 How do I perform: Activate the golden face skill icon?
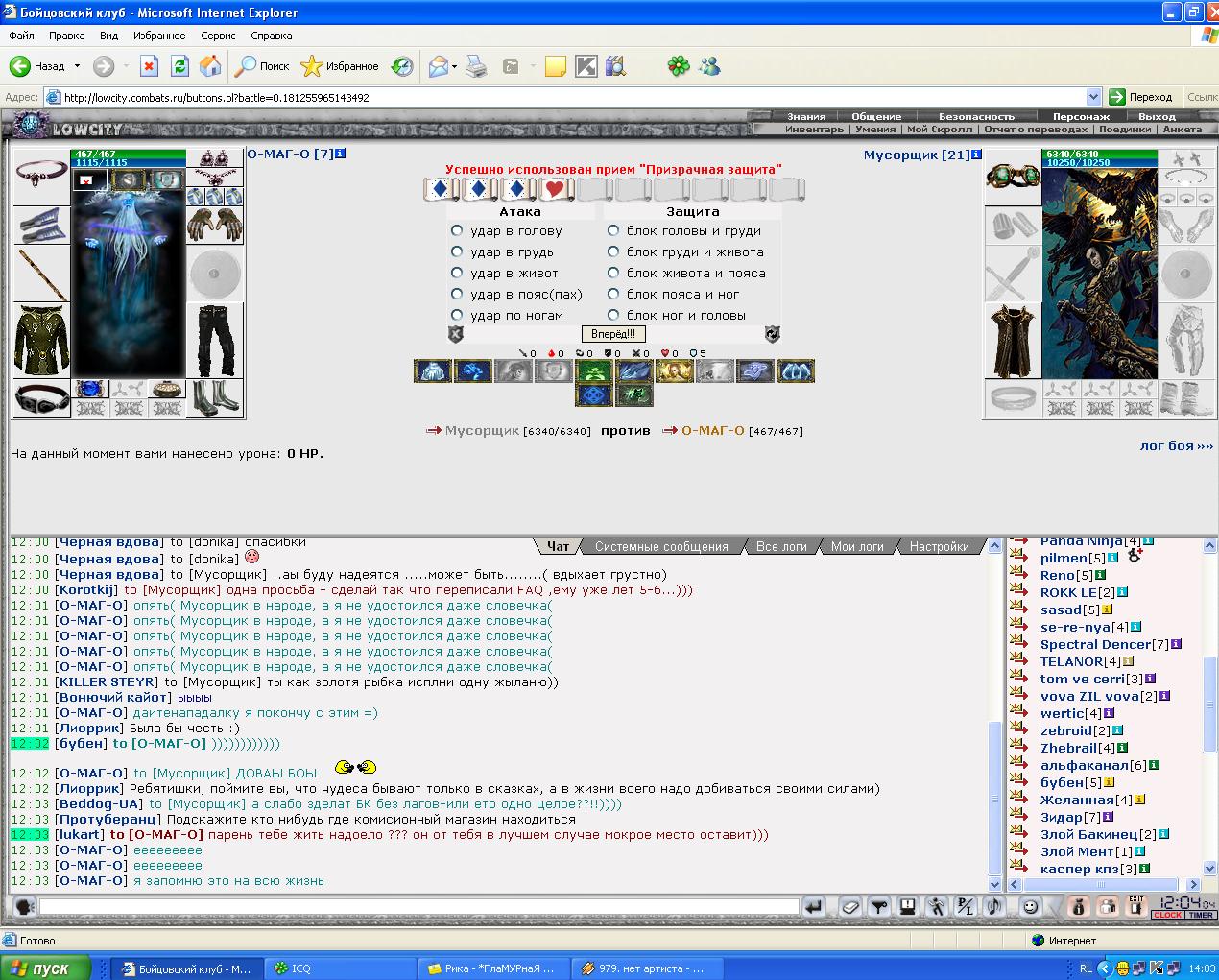[675, 370]
